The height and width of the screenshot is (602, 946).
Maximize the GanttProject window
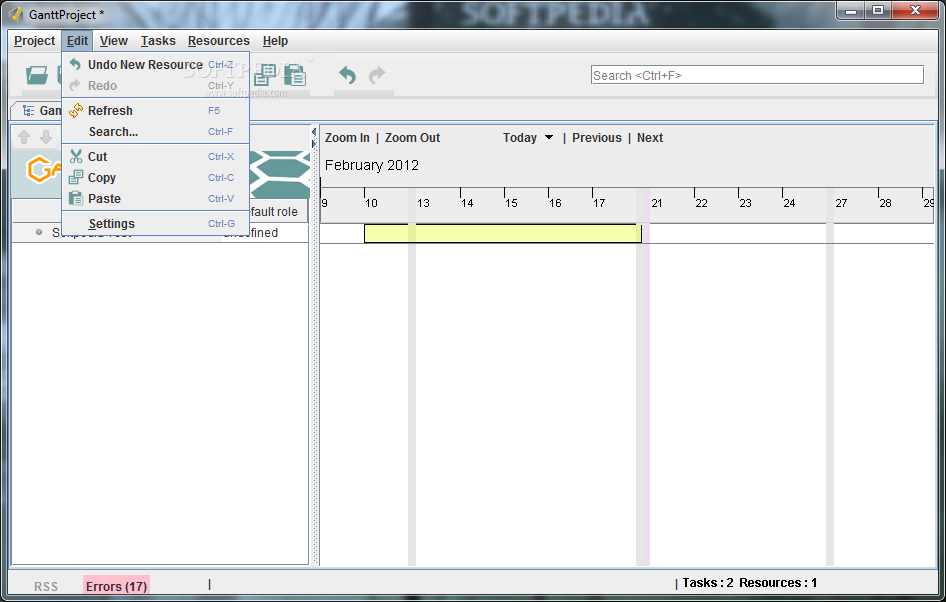coord(878,10)
